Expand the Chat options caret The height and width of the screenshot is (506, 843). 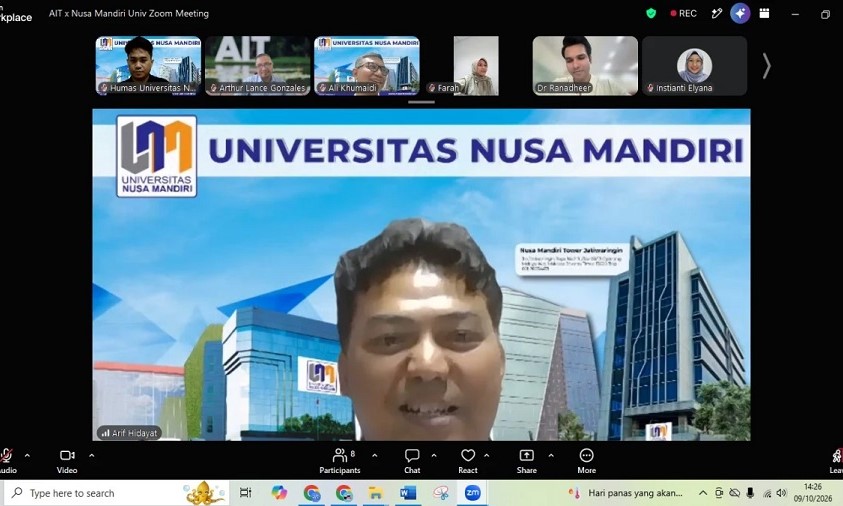point(434,455)
